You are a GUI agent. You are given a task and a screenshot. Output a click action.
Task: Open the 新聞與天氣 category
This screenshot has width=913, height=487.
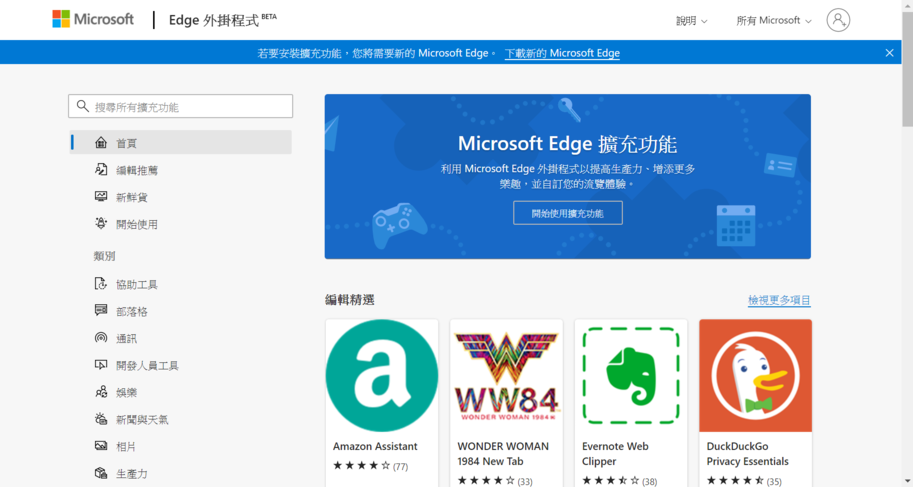(x=142, y=419)
